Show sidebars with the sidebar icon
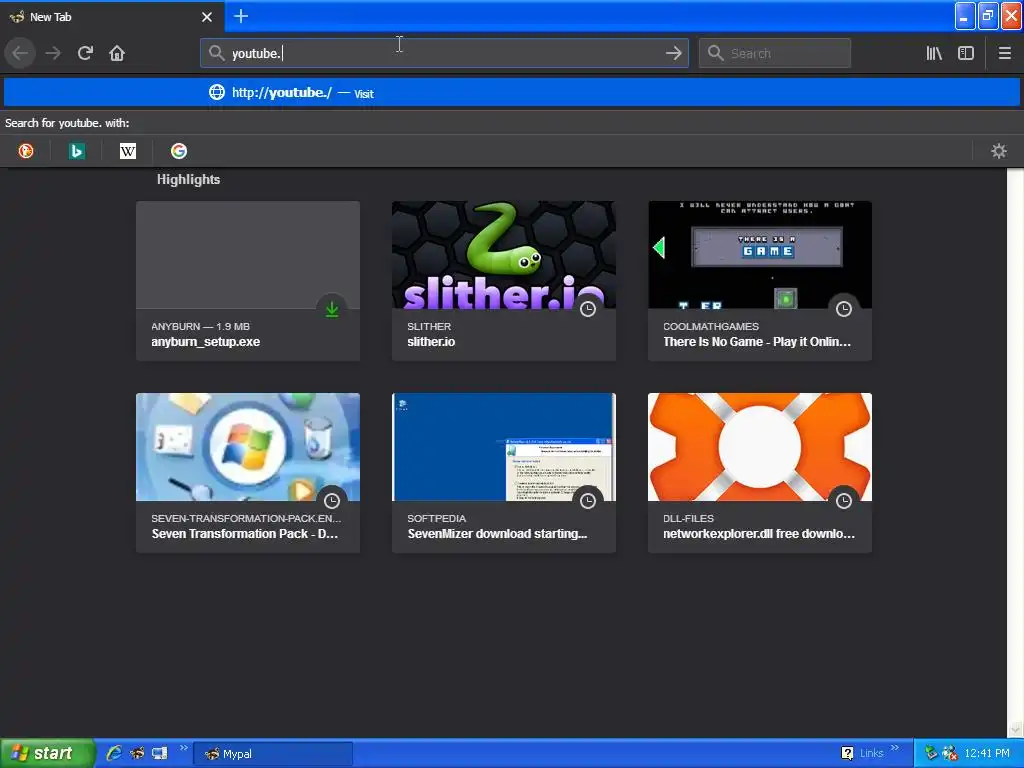This screenshot has height=768, width=1024. pyautogui.click(x=966, y=53)
